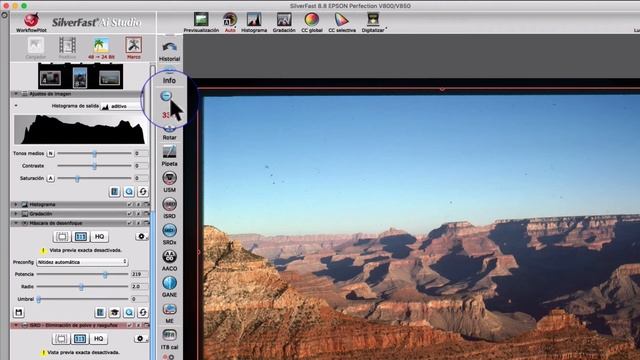Open the Marco frame settings
The image size is (640, 360).
click(133, 48)
